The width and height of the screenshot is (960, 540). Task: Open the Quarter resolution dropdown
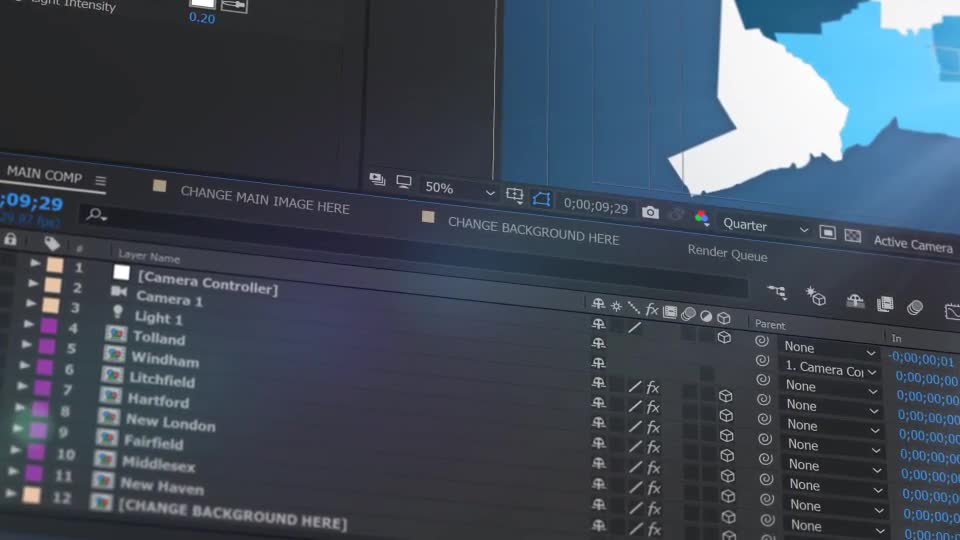point(765,227)
